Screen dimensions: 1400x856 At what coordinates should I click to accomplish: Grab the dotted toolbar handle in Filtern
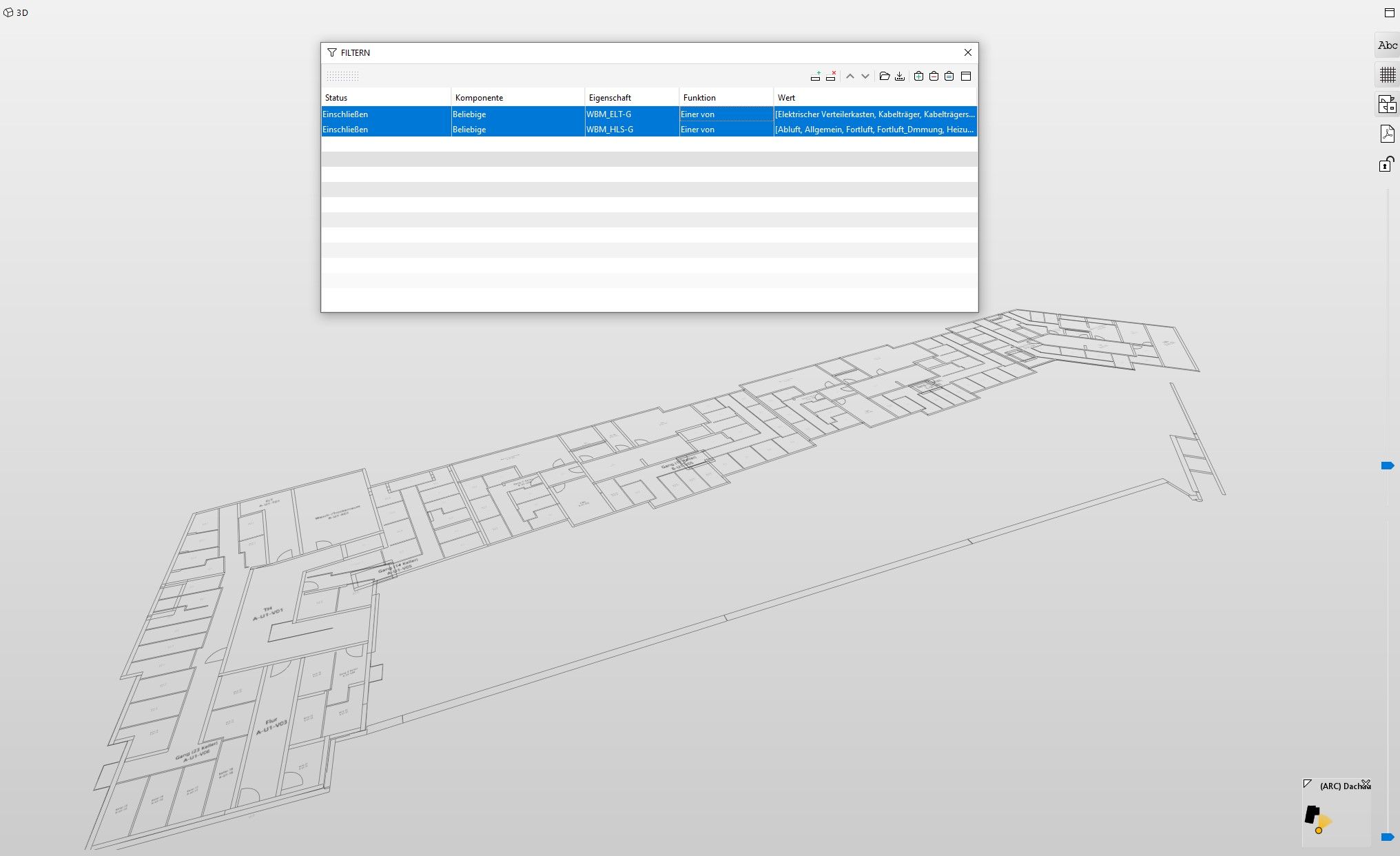click(x=342, y=76)
